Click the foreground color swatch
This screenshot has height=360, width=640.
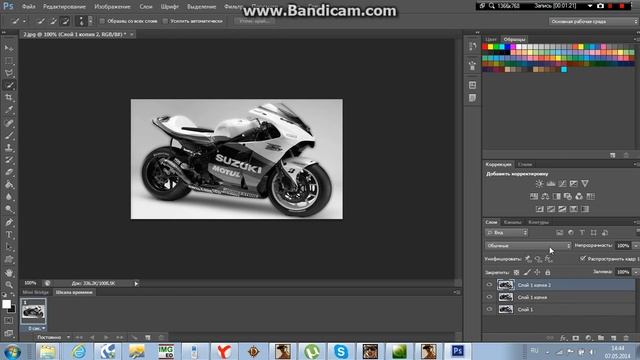click(6, 304)
